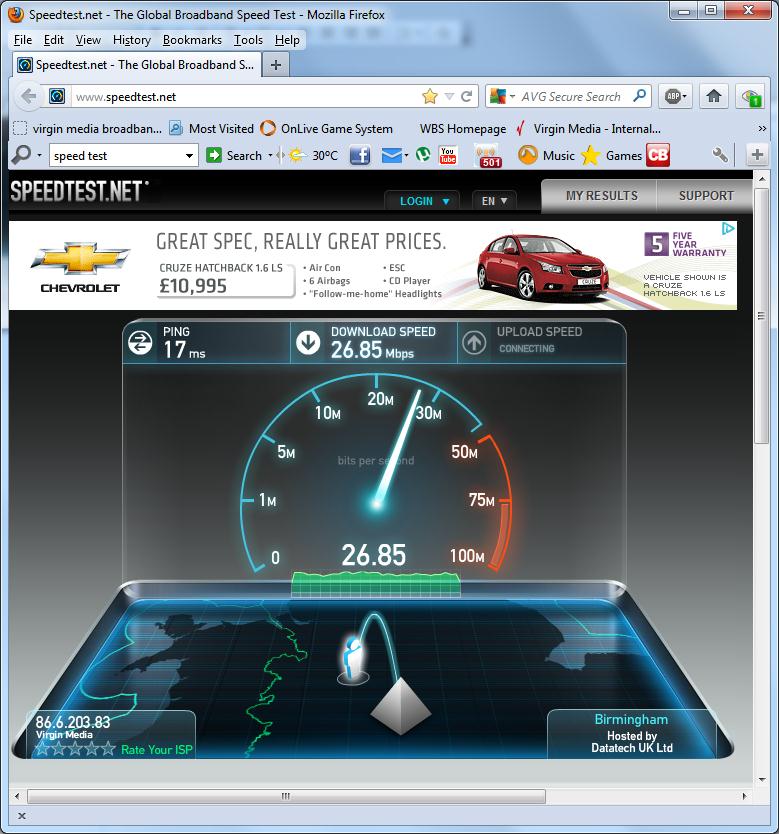
Task: Open virgin media broadband bookmark
Action: pos(88,129)
